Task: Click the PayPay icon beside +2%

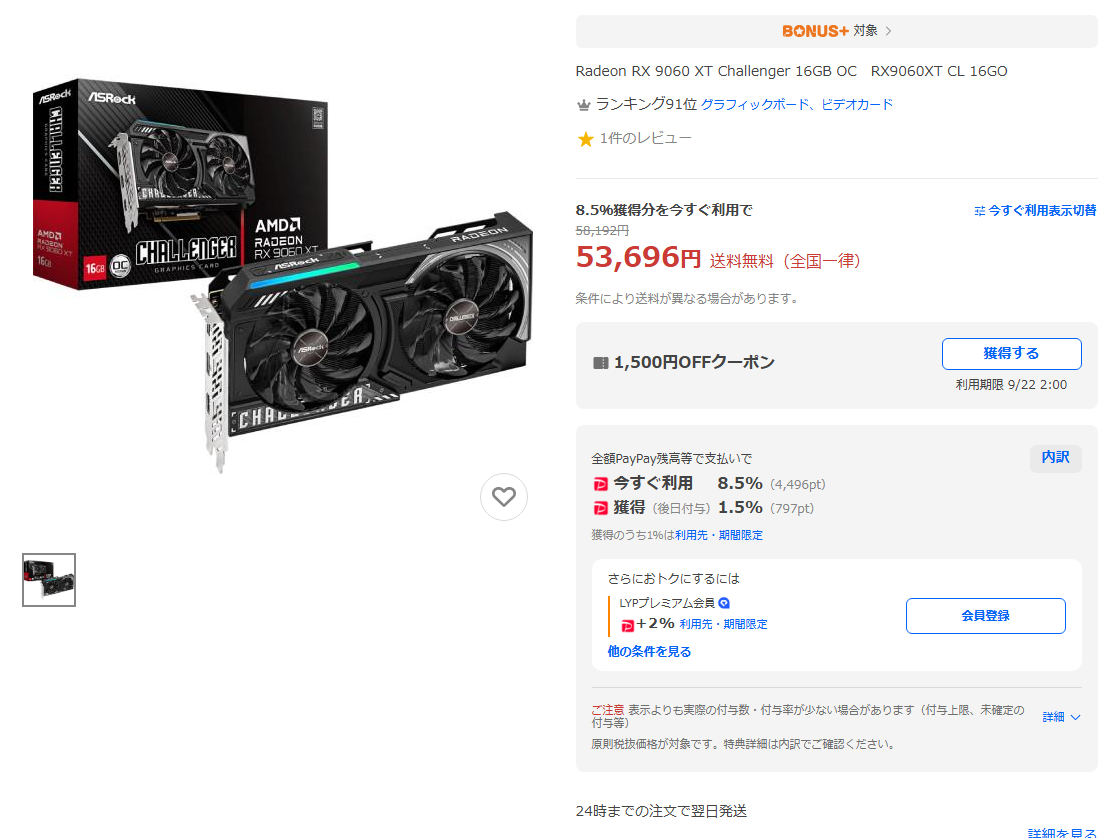Action: [x=627, y=625]
